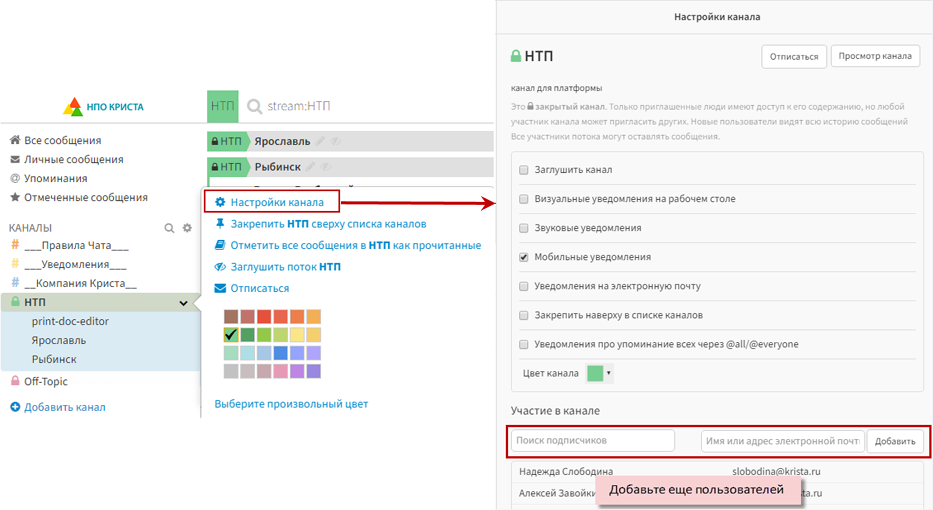
Task: Open channel list gear settings icon
Action: click(186, 228)
